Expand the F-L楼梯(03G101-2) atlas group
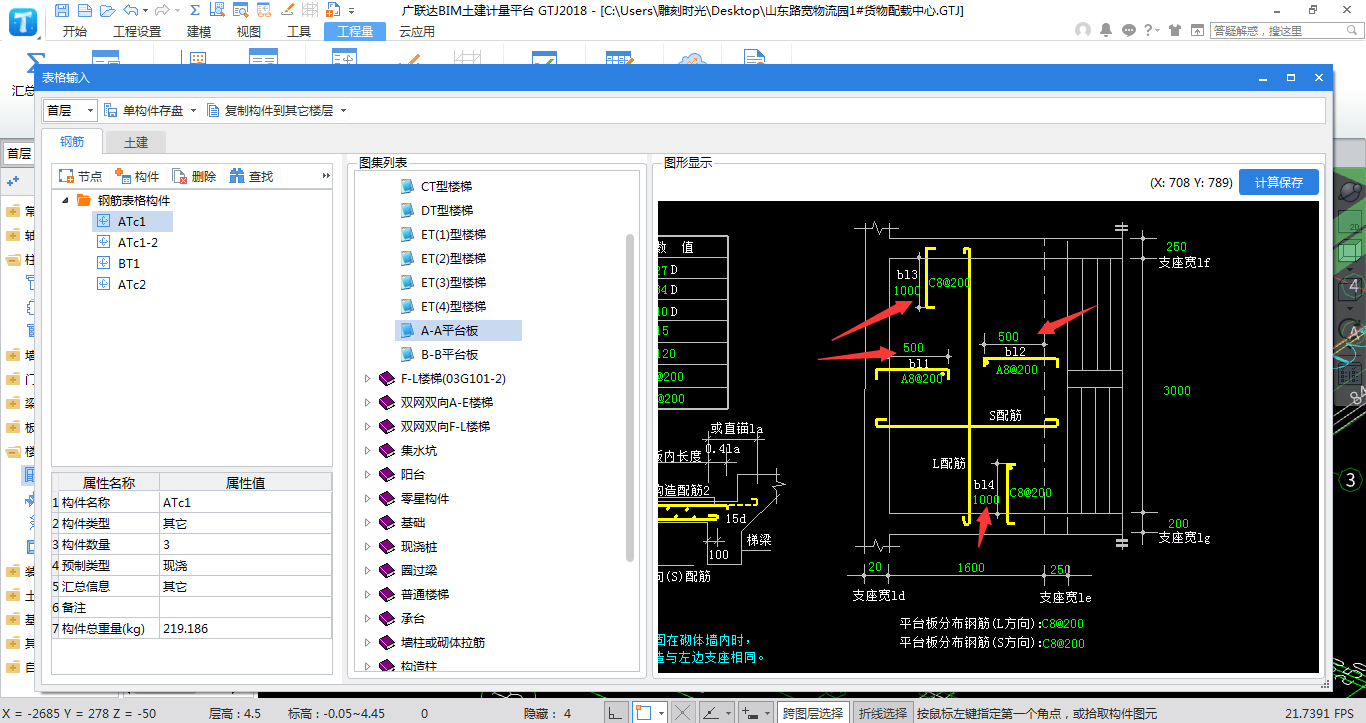The height and width of the screenshot is (723, 1366). coord(367,378)
